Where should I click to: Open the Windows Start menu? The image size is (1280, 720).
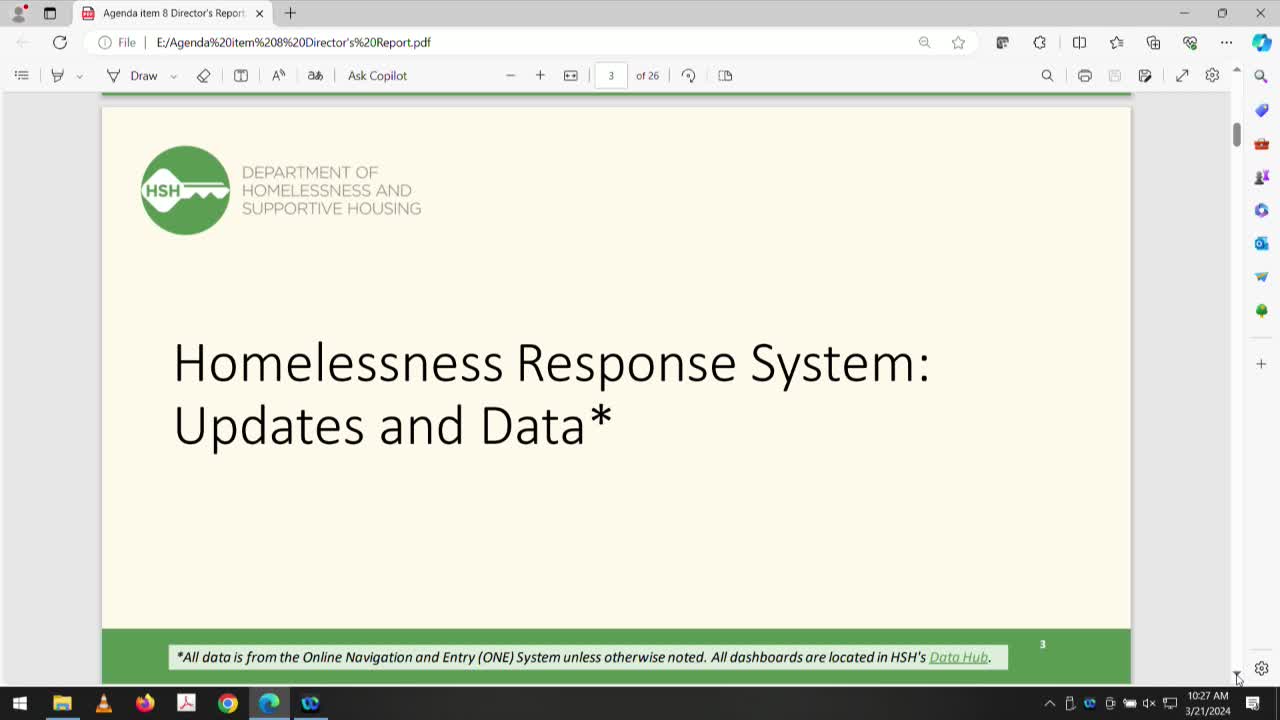click(x=19, y=703)
